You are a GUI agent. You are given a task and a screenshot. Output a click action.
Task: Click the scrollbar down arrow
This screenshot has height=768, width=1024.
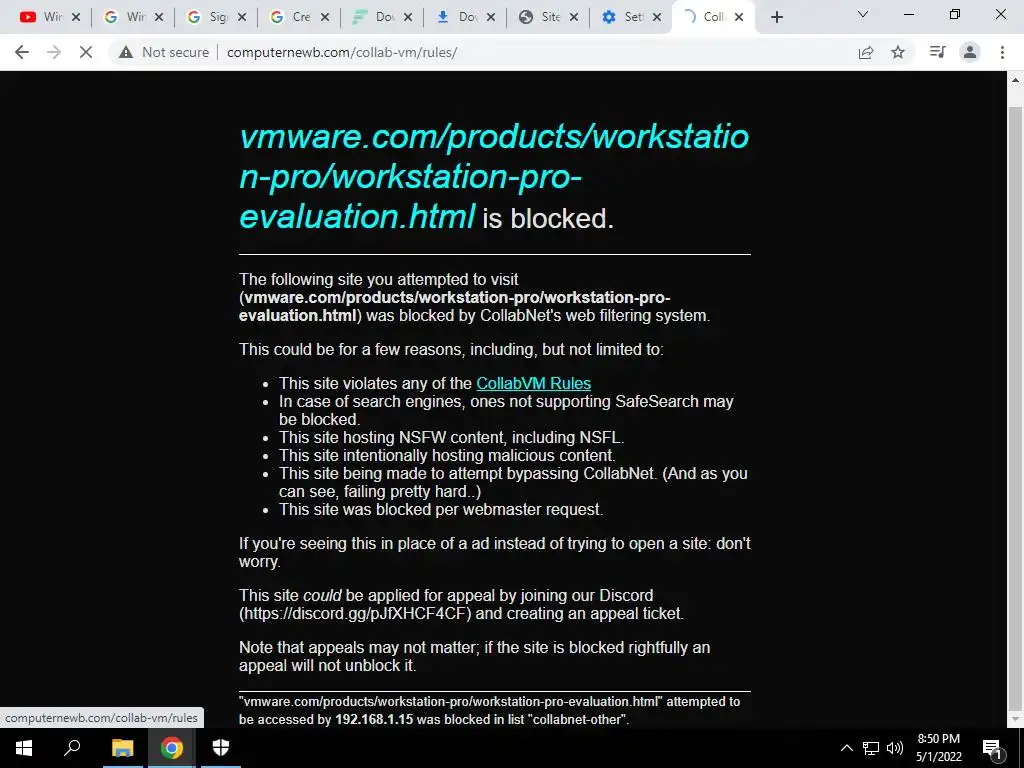pyautogui.click(x=1015, y=720)
